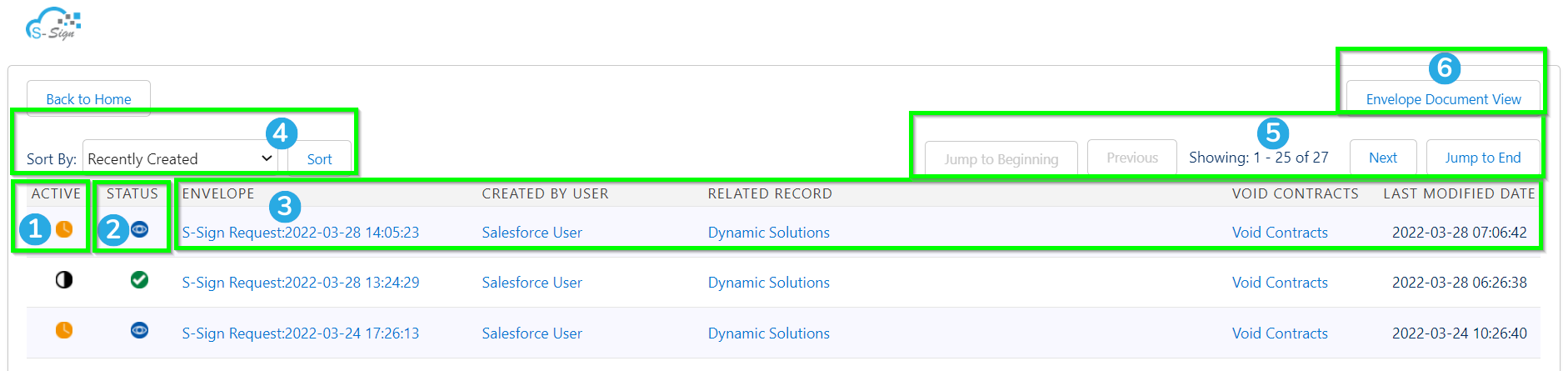
Task: Click blue eye status icon in 17:26:13 row
Action: tap(140, 330)
